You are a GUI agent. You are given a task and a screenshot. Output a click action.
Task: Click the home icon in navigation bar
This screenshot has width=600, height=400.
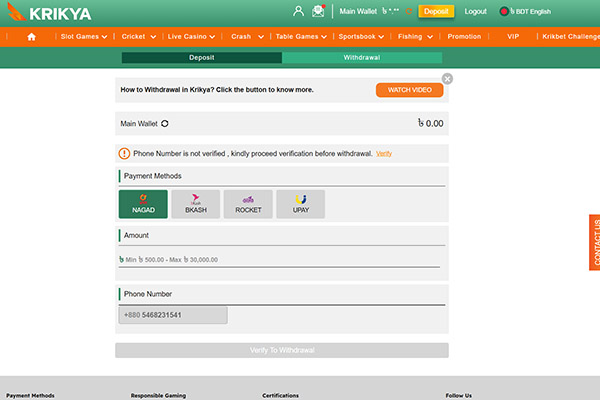tap(31, 36)
